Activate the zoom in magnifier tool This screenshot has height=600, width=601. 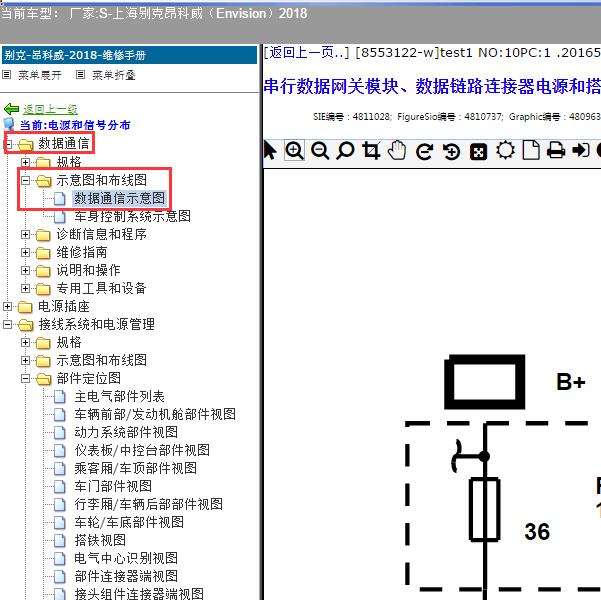[294, 150]
